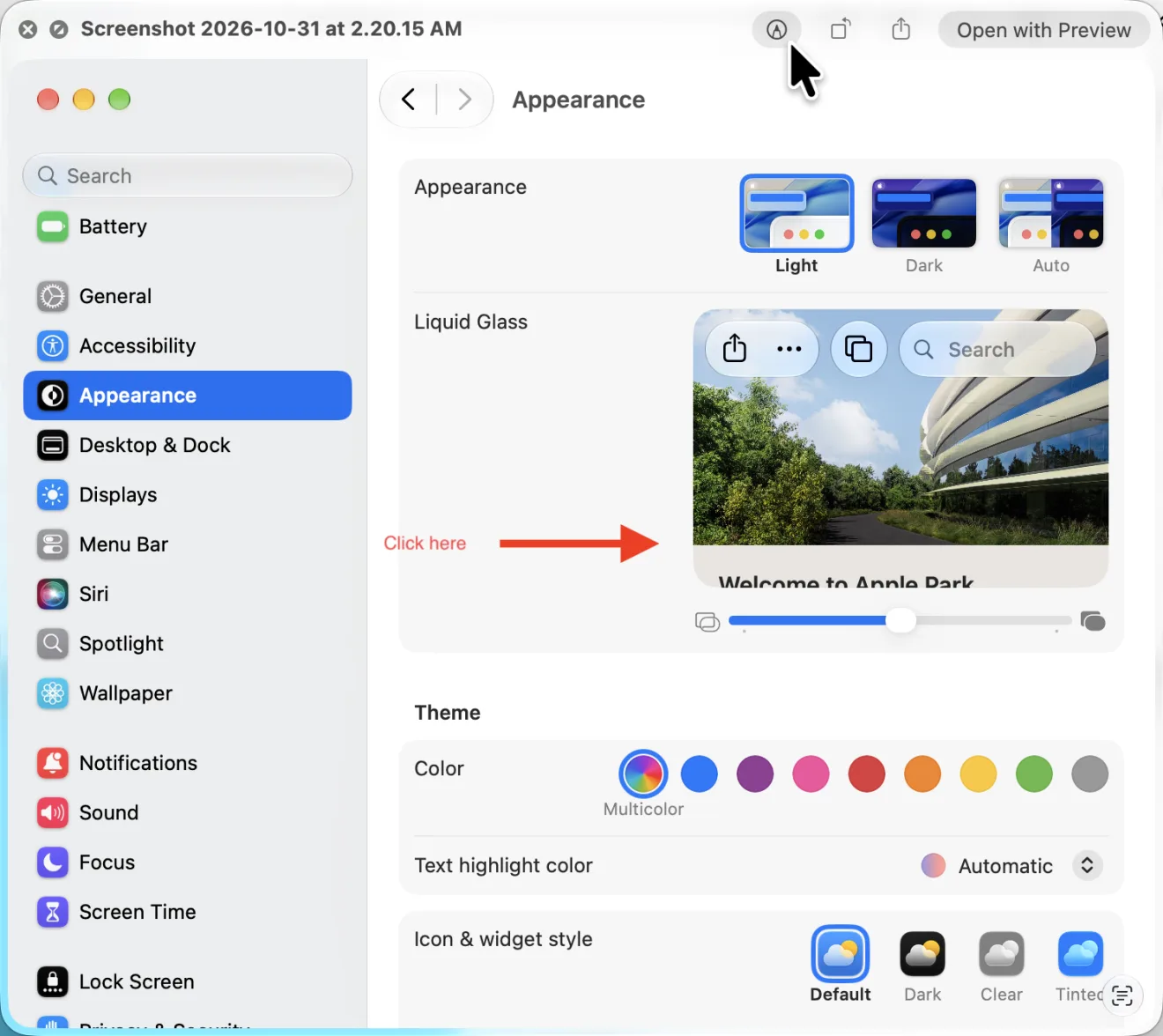The width and height of the screenshot is (1163, 1036).
Task: Open the Lock Screen icon in sidebar
Action: pos(53,981)
